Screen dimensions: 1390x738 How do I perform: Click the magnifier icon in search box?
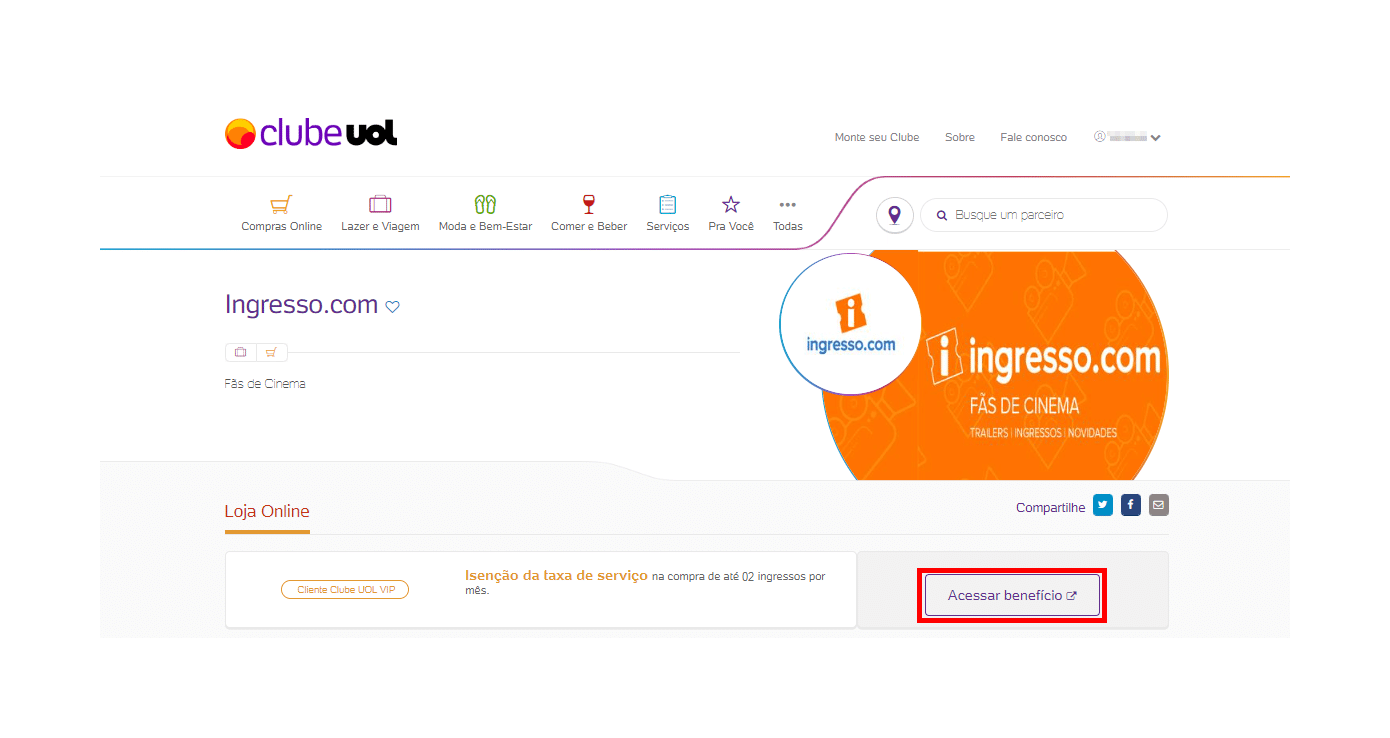[x=941, y=215]
